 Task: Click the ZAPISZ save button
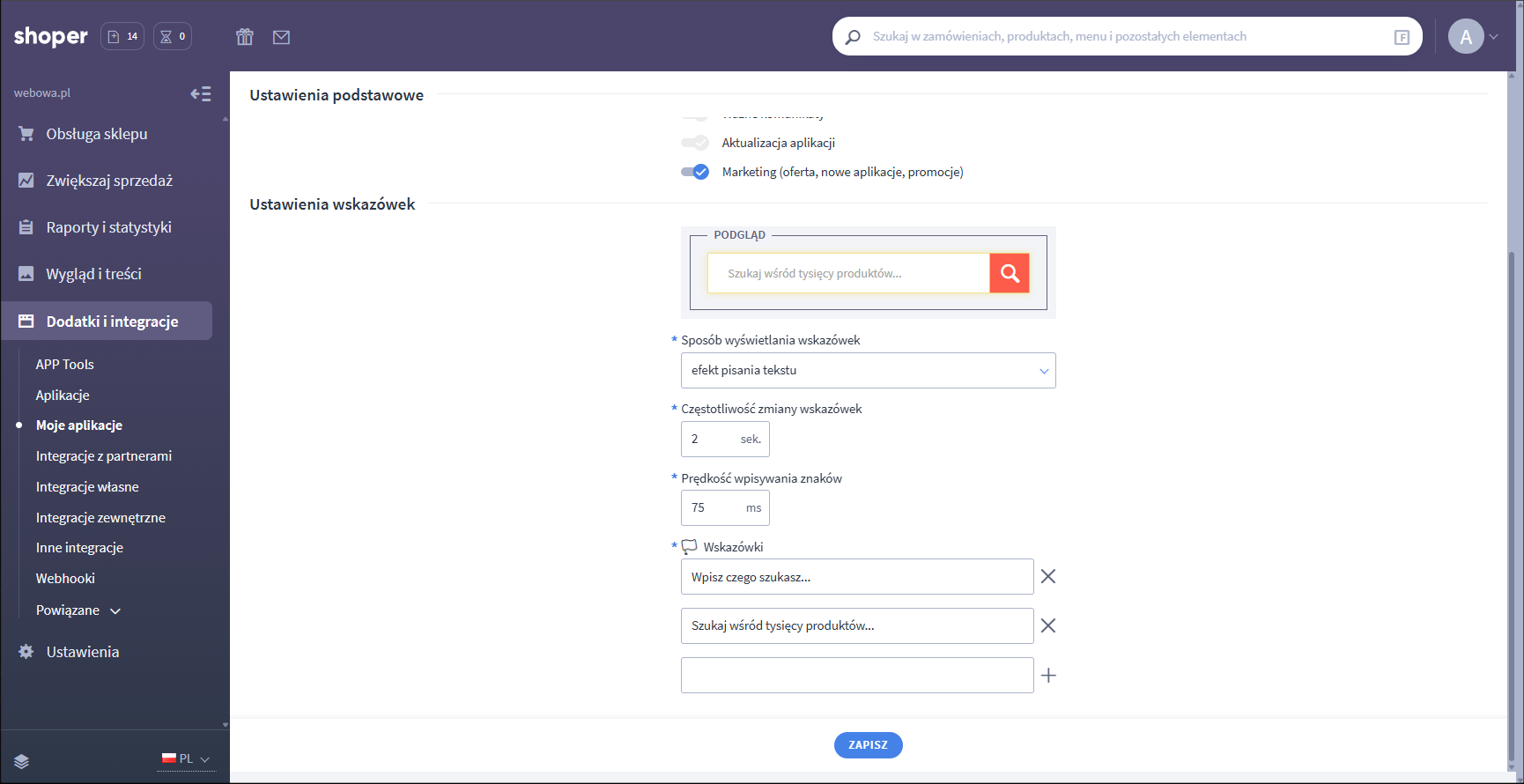pos(868,745)
